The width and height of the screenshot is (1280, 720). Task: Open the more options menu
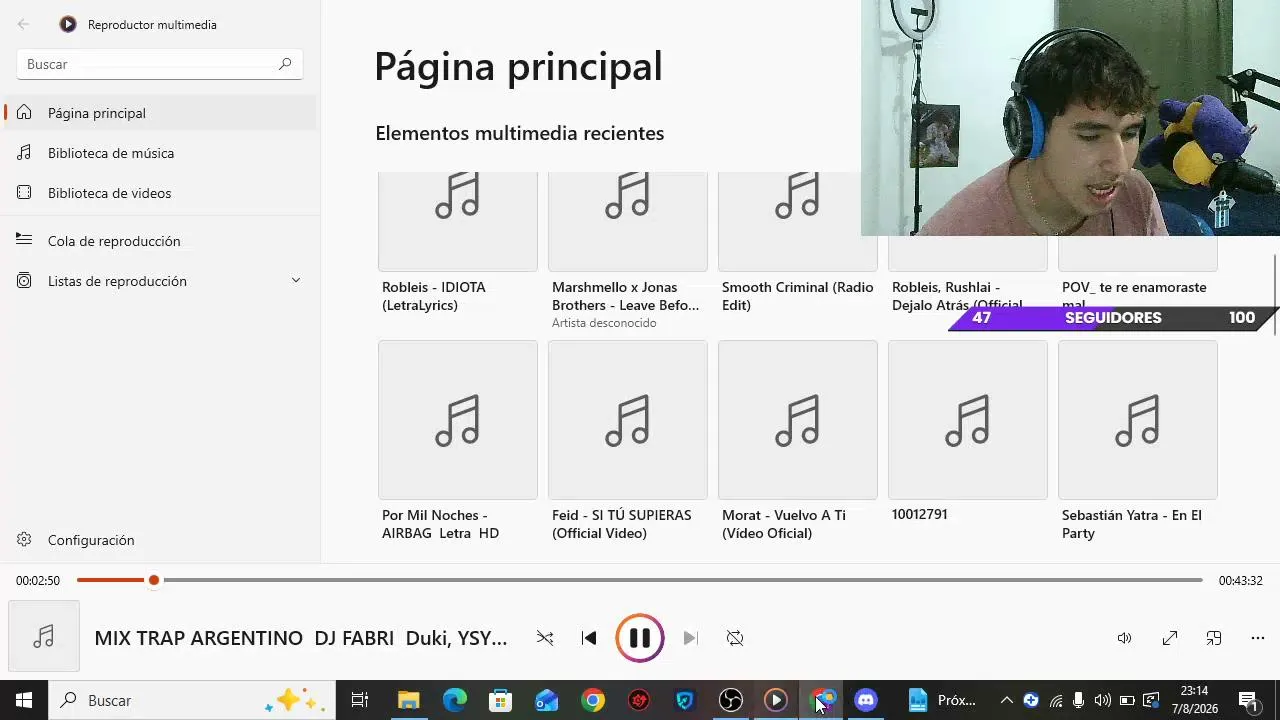1258,638
